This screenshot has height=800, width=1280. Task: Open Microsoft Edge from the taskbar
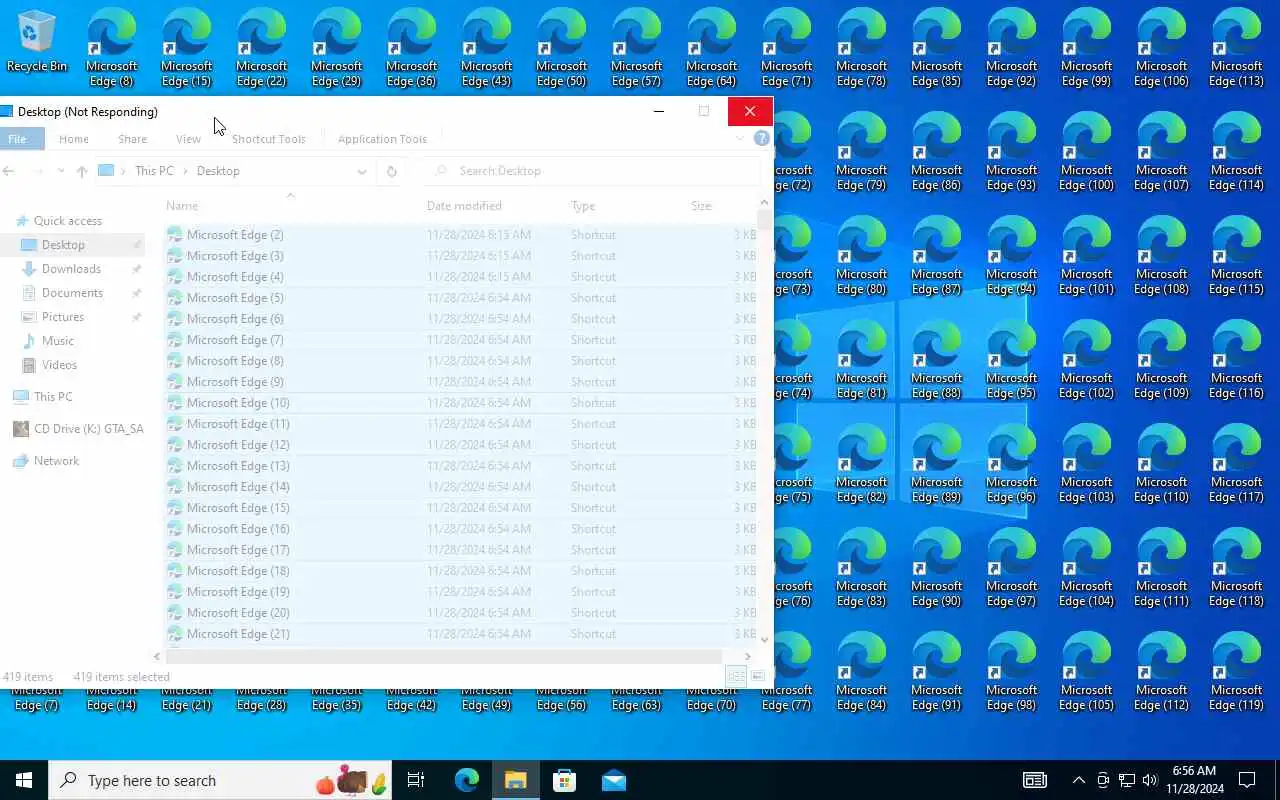(467, 780)
